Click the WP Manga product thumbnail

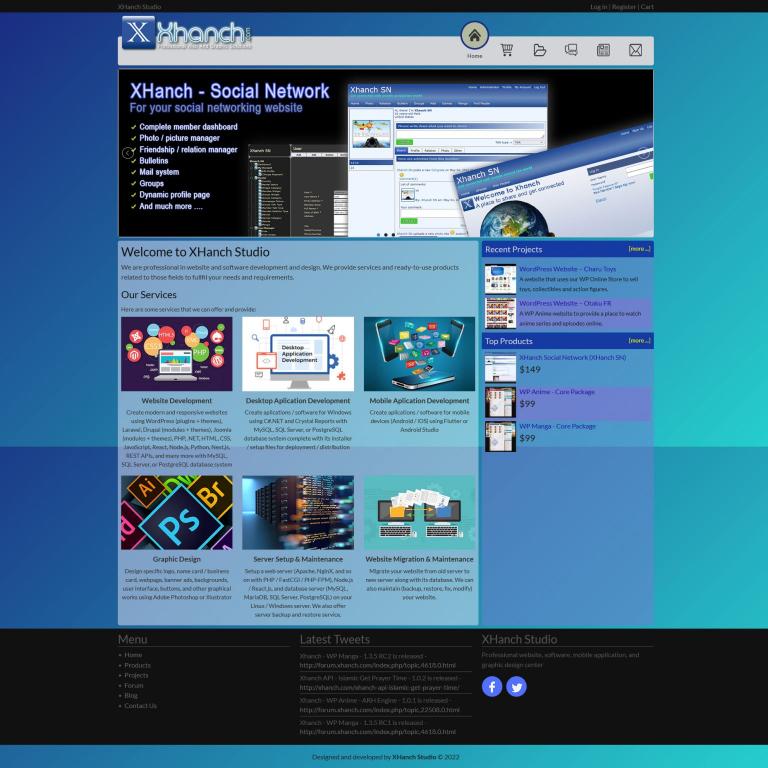[x=500, y=436]
